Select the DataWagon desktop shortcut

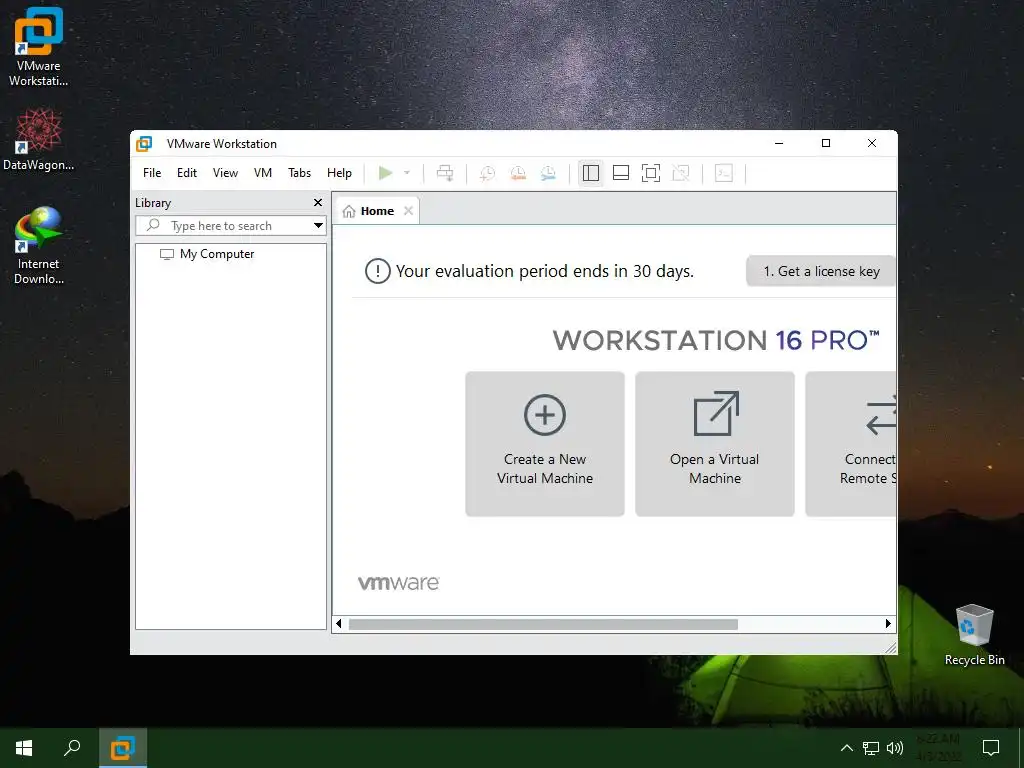coord(39,140)
